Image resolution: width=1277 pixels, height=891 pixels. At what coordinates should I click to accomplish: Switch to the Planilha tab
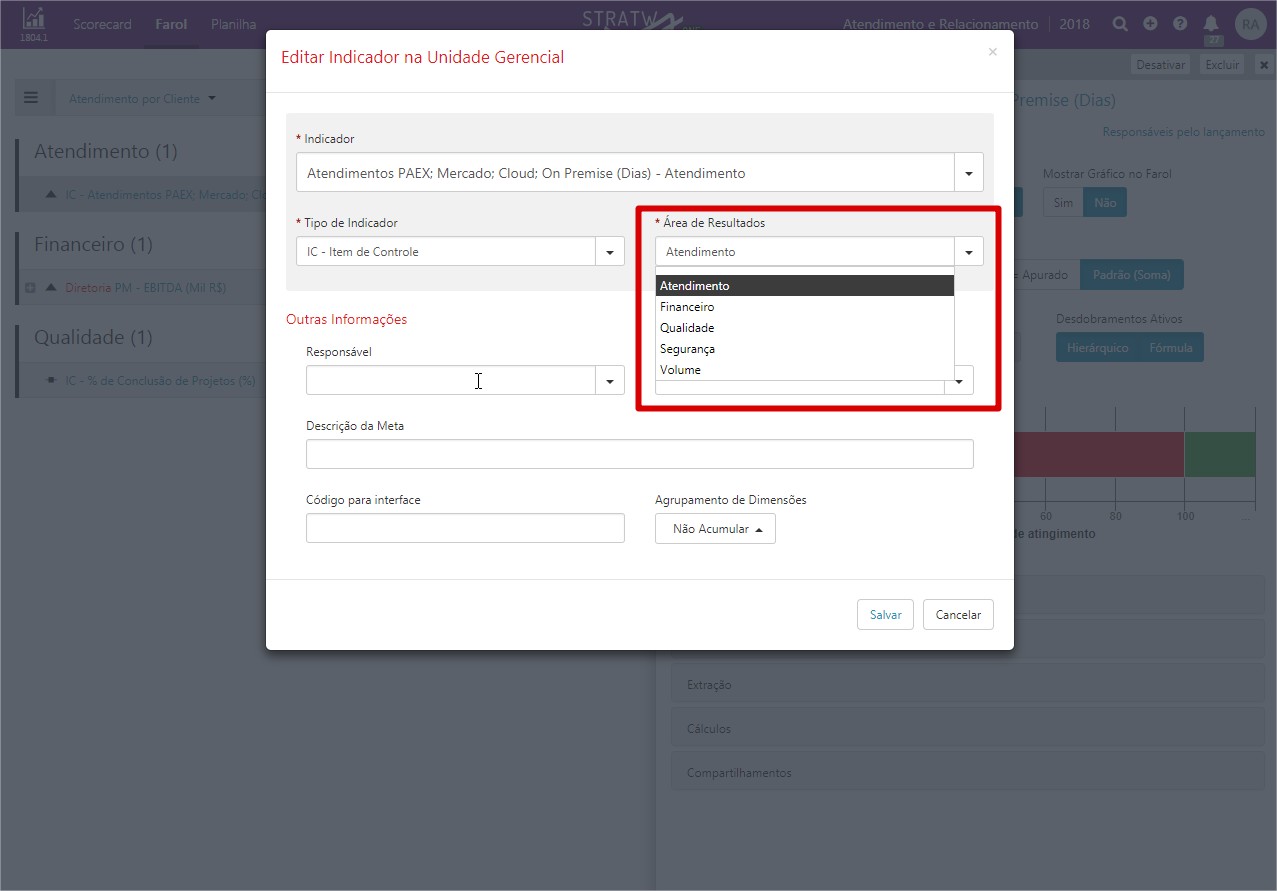click(x=233, y=24)
